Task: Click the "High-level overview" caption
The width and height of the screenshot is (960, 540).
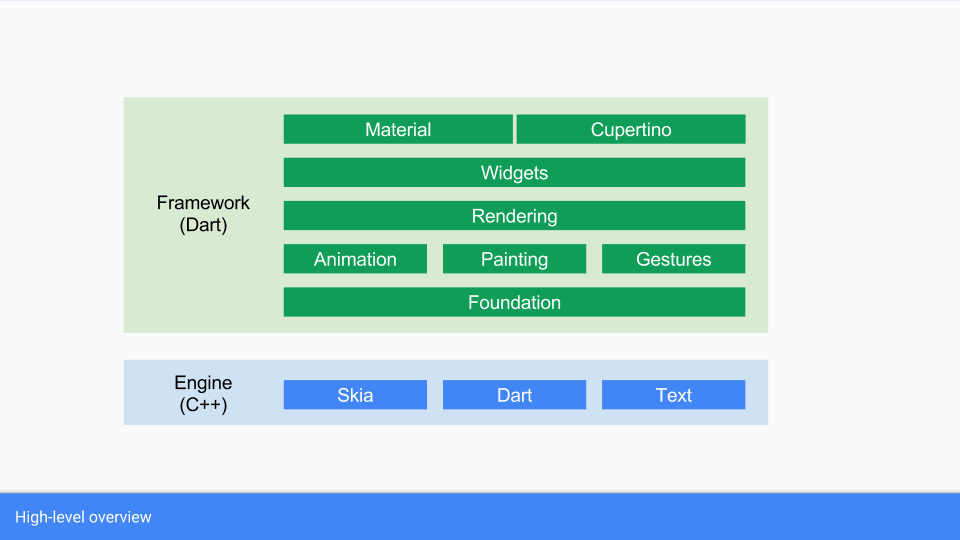Action: coord(83,517)
